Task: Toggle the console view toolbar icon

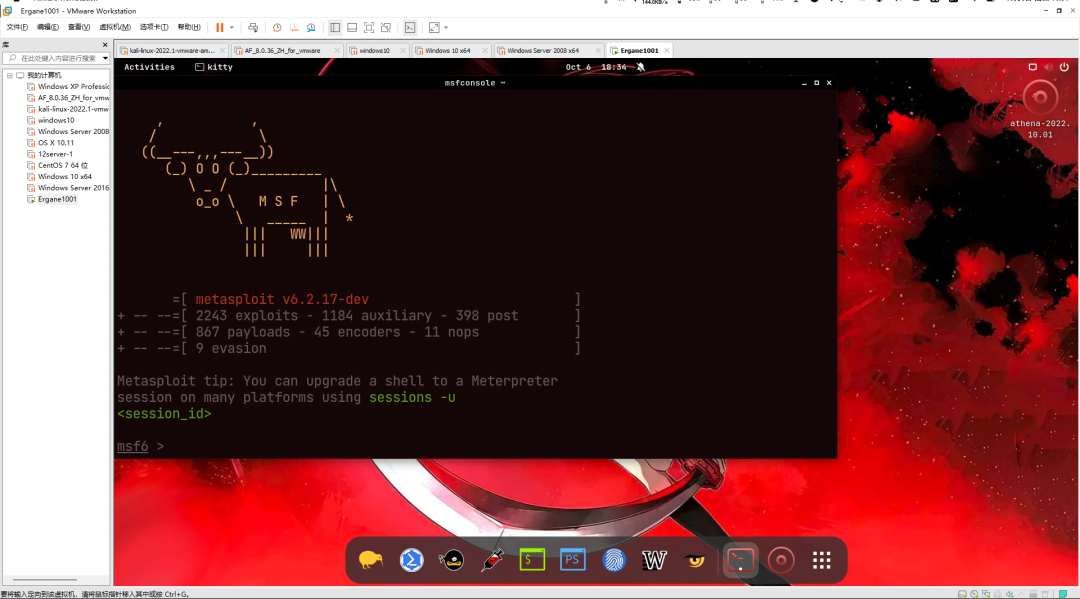Action: [x=410, y=28]
